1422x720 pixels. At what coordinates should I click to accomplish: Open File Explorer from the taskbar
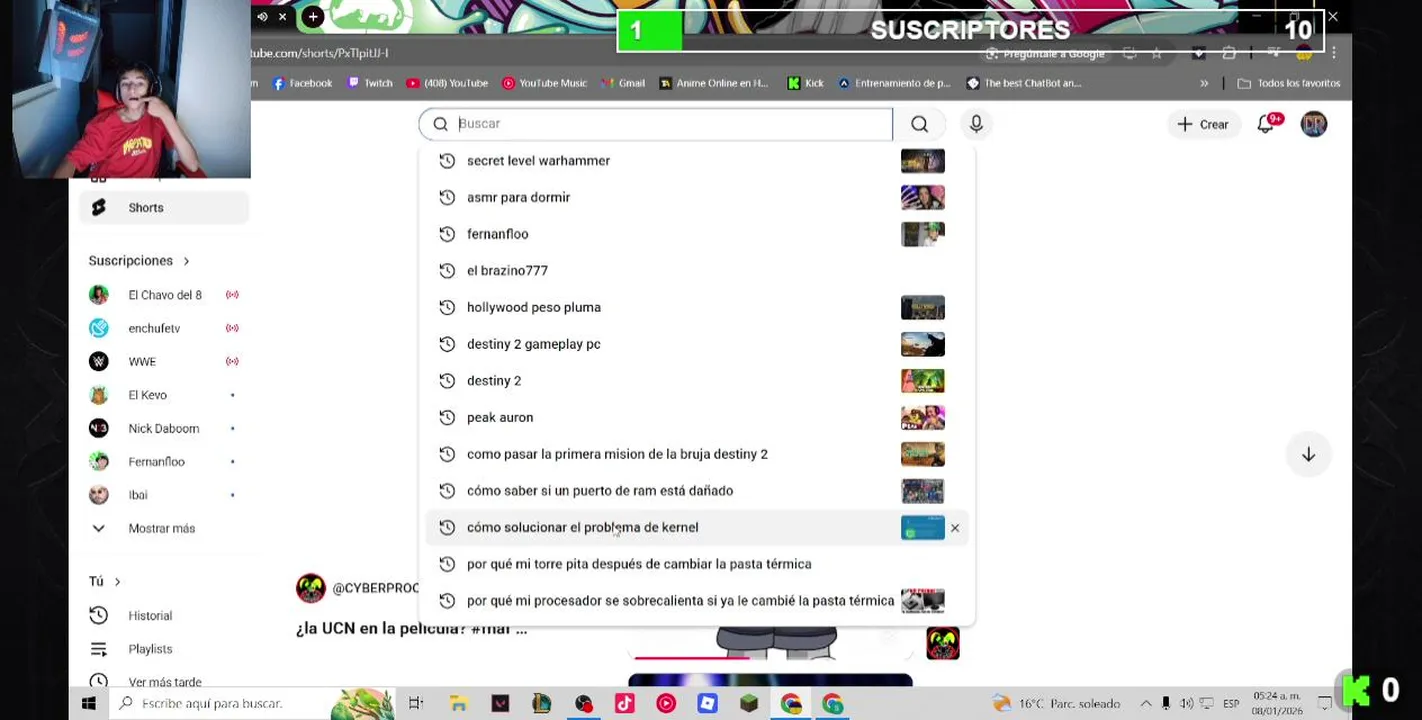point(457,704)
